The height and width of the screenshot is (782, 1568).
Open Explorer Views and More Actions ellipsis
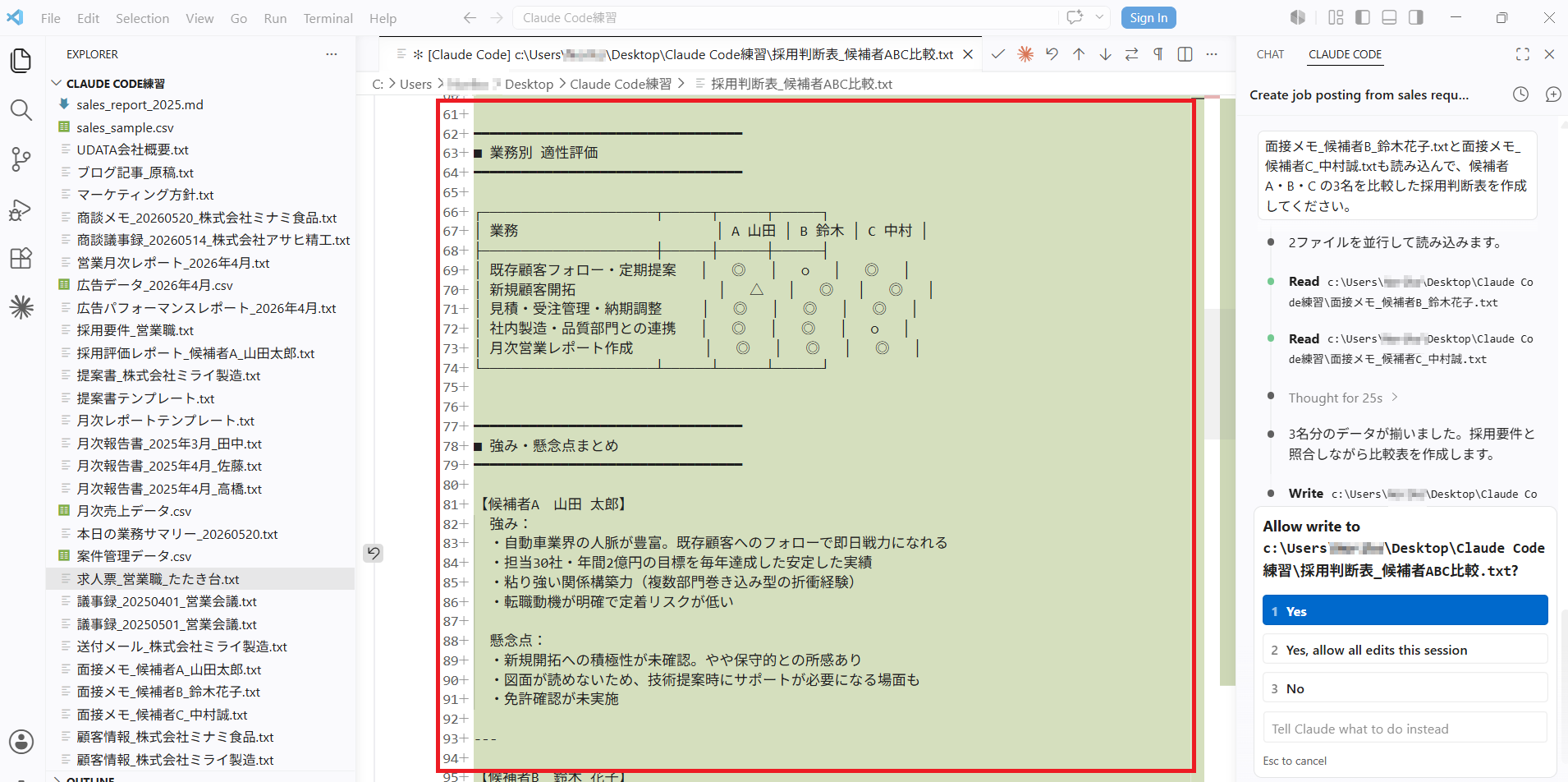coord(332,54)
